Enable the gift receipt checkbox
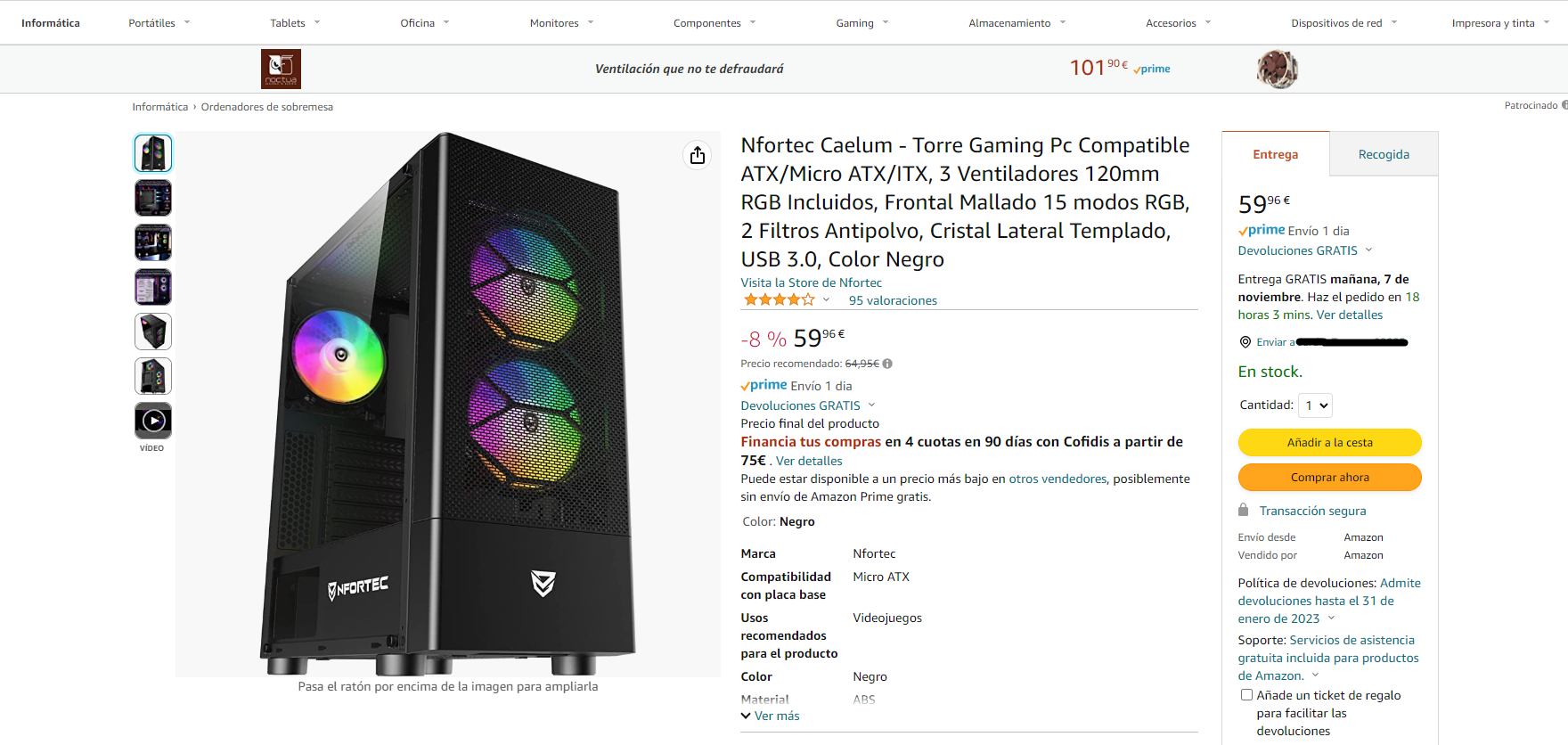Viewport: 1568px width, 745px height. pyautogui.click(x=1246, y=695)
